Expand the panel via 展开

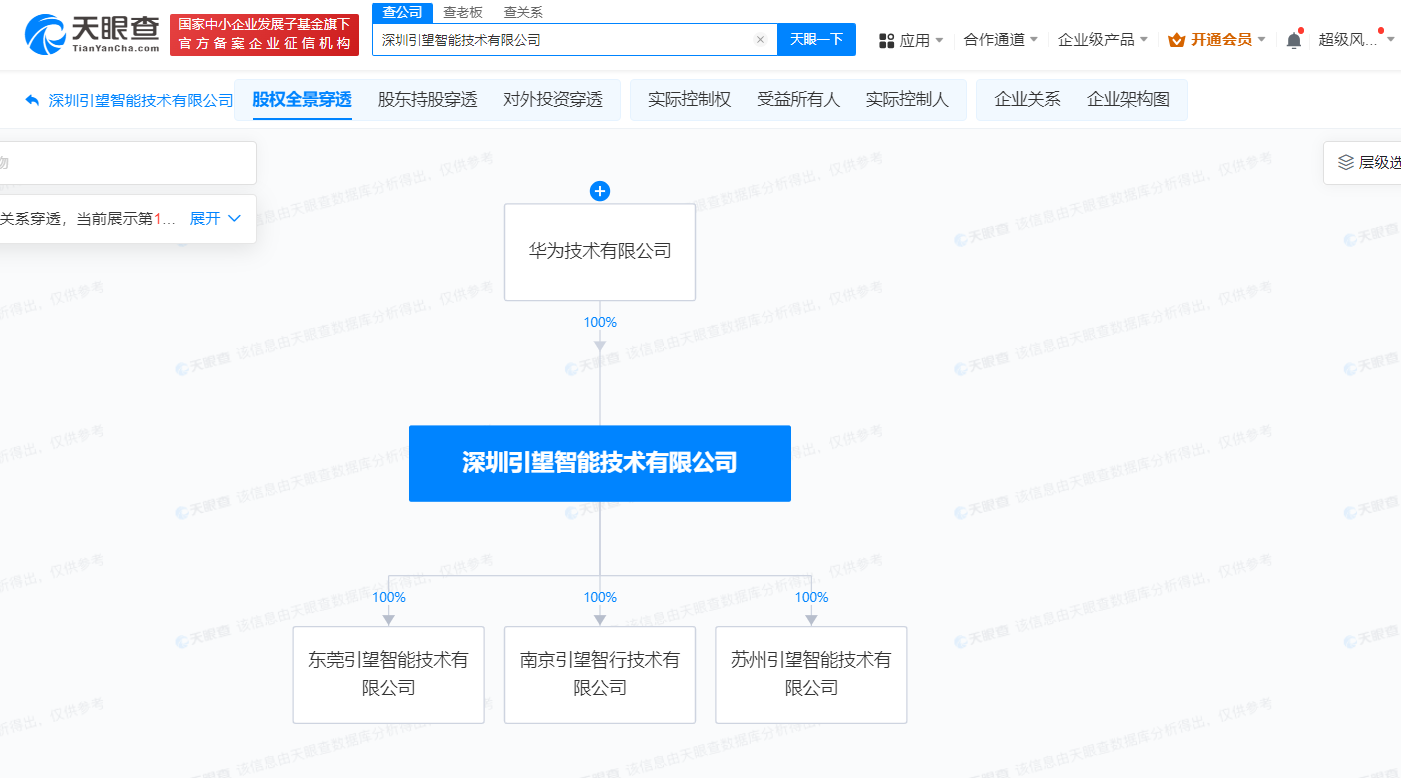pos(215,218)
